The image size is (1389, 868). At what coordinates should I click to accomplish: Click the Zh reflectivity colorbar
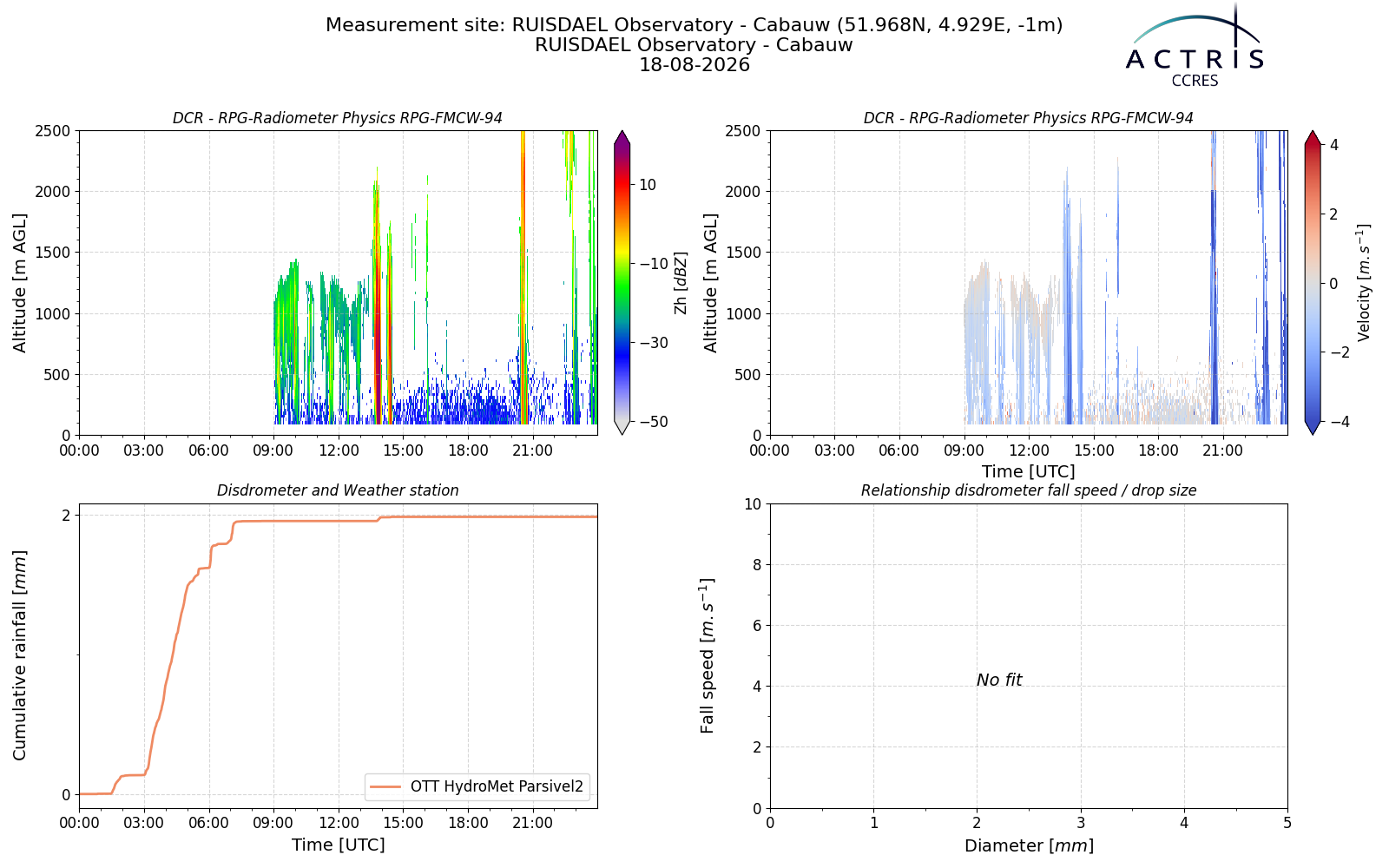[622, 282]
